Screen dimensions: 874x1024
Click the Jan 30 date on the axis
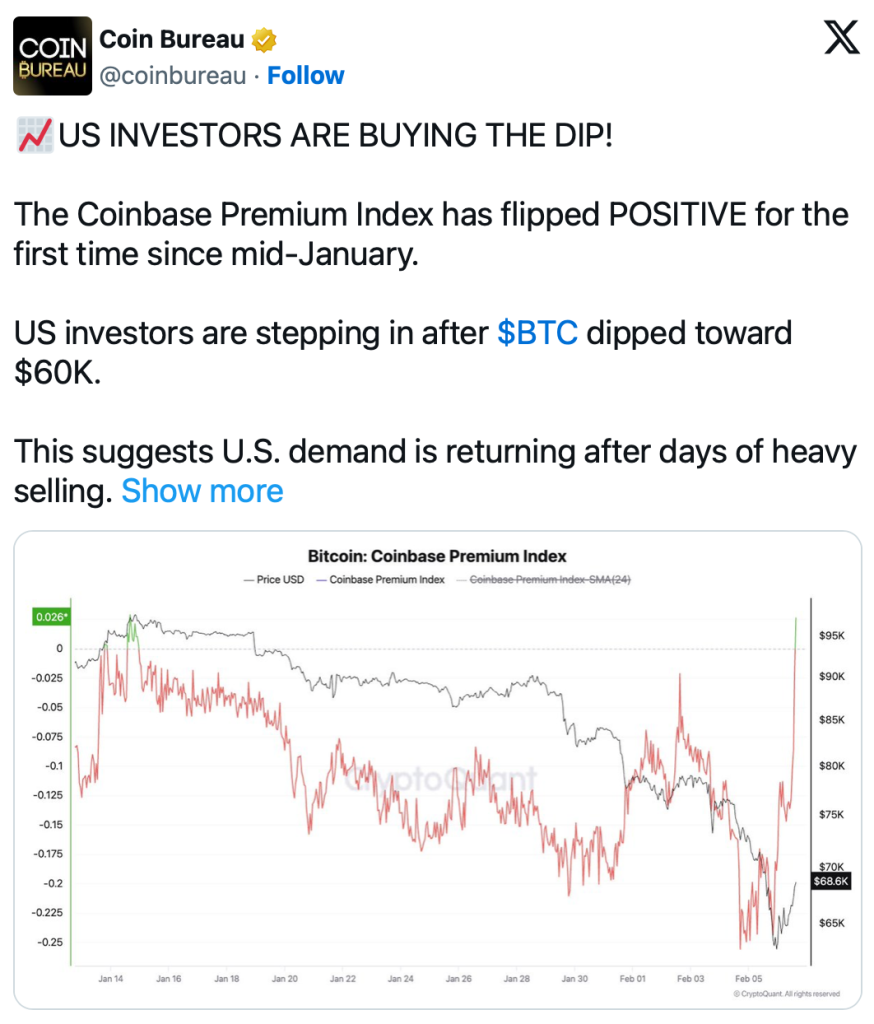coord(575,978)
